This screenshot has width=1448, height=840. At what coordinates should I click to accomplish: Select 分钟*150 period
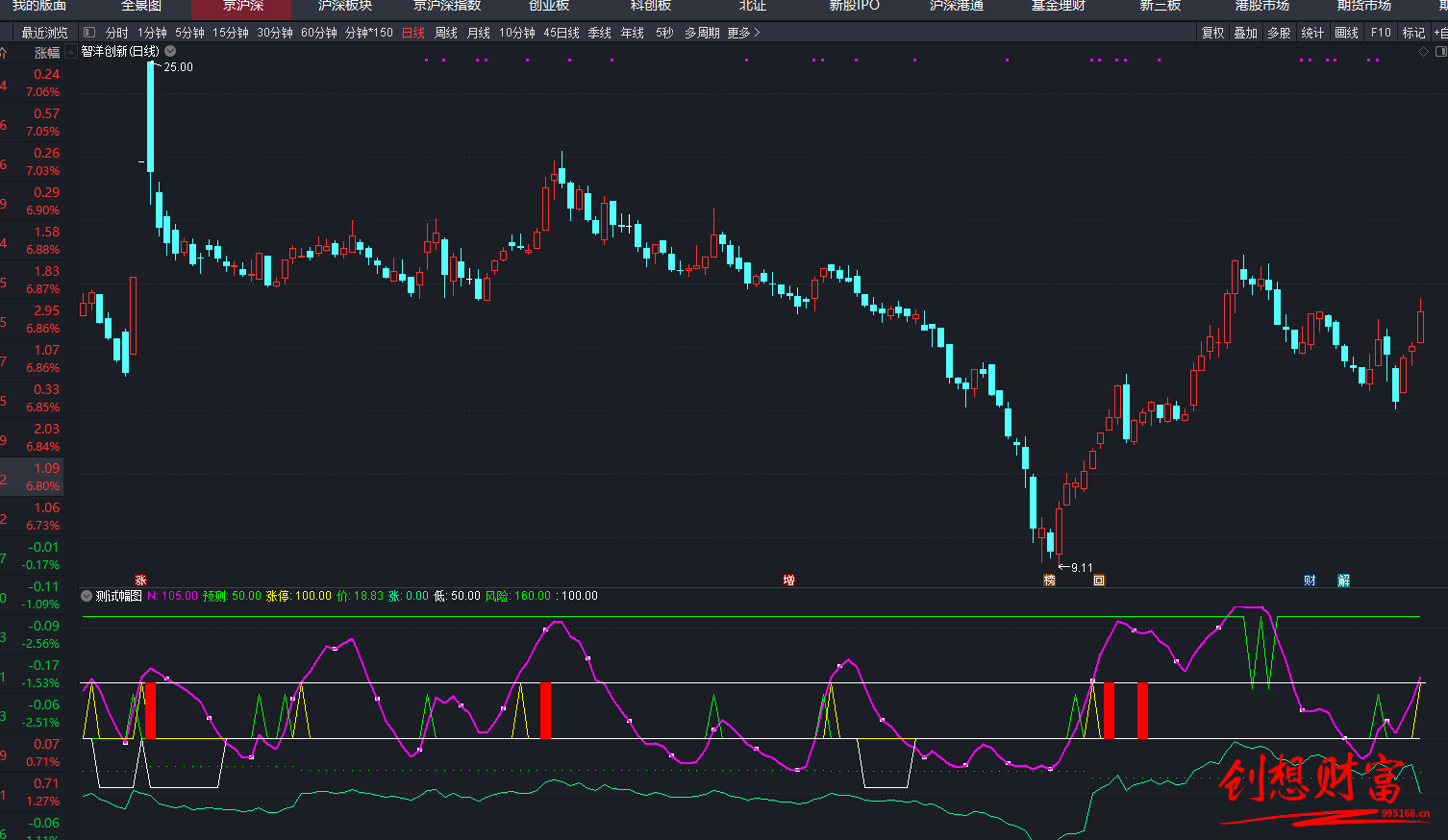tap(369, 33)
